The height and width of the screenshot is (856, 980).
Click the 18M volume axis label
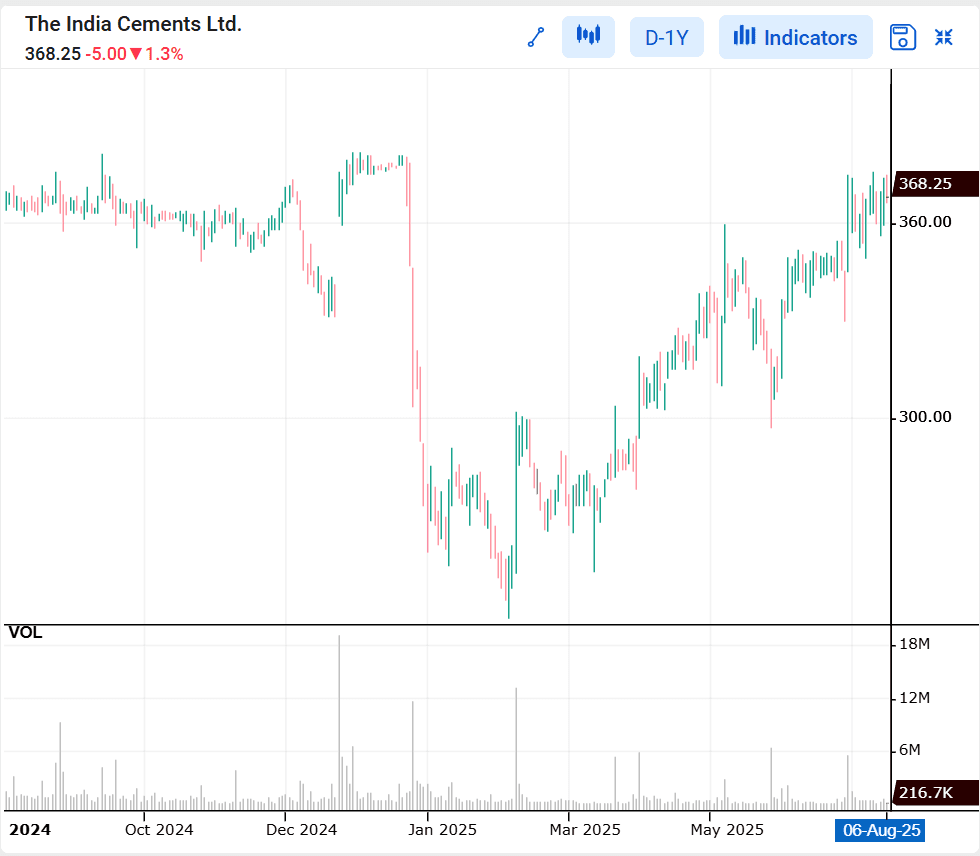point(914,644)
